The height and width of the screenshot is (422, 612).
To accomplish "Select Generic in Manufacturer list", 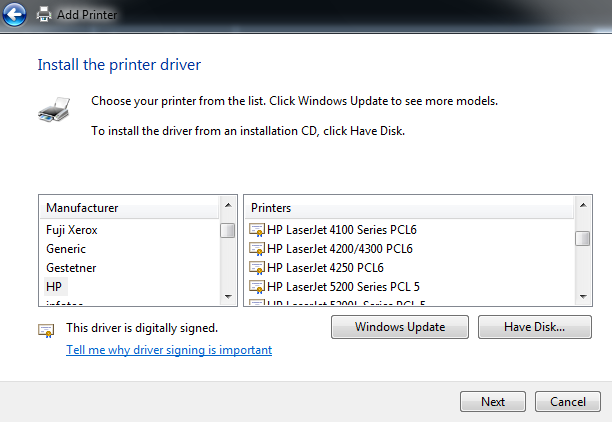I will coord(66,249).
